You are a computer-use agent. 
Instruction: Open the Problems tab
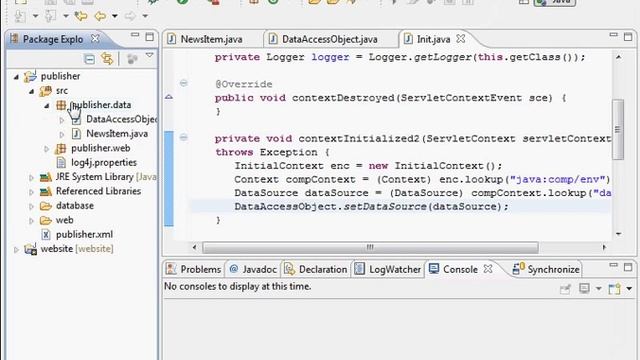tap(193, 269)
